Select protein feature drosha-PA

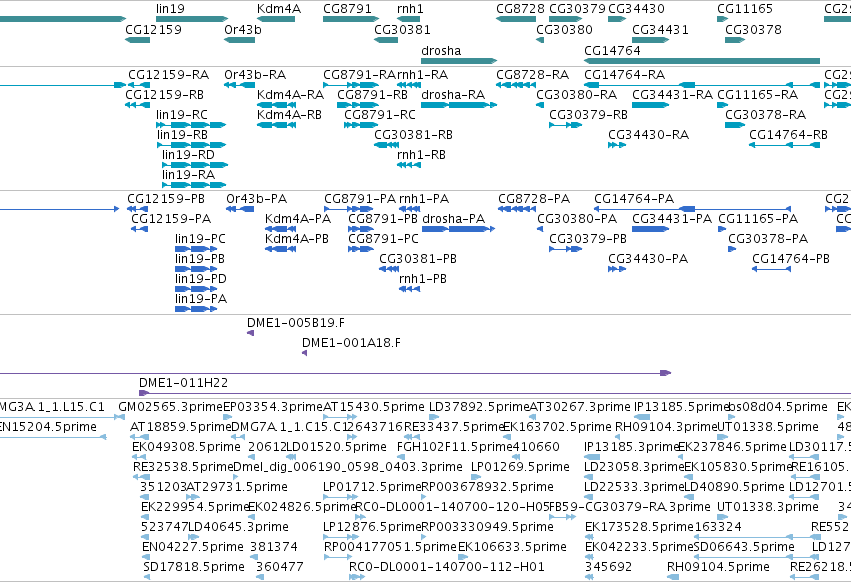[459, 229]
